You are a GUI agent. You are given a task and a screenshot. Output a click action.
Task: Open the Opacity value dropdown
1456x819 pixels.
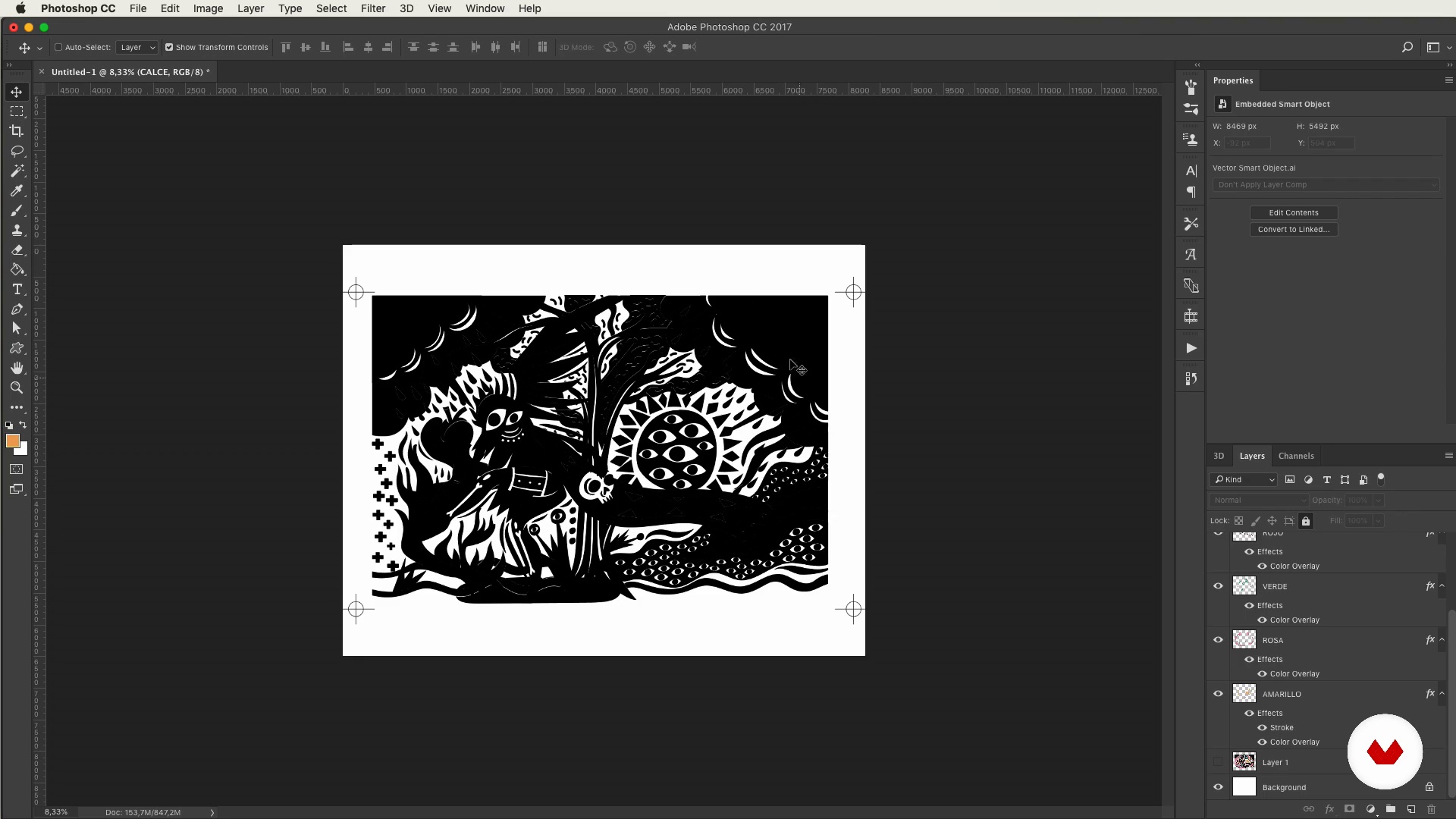(1379, 500)
